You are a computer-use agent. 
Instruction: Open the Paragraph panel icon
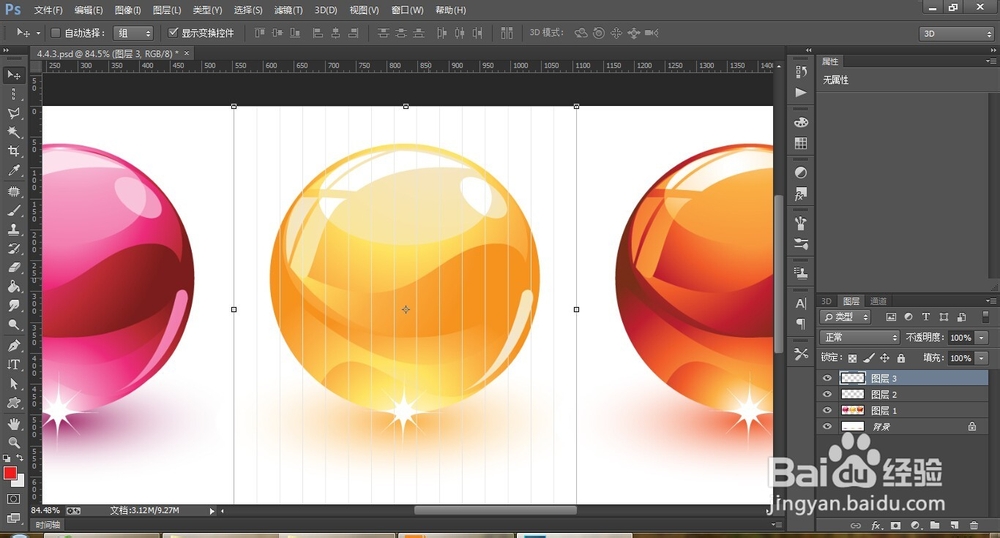[x=801, y=324]
